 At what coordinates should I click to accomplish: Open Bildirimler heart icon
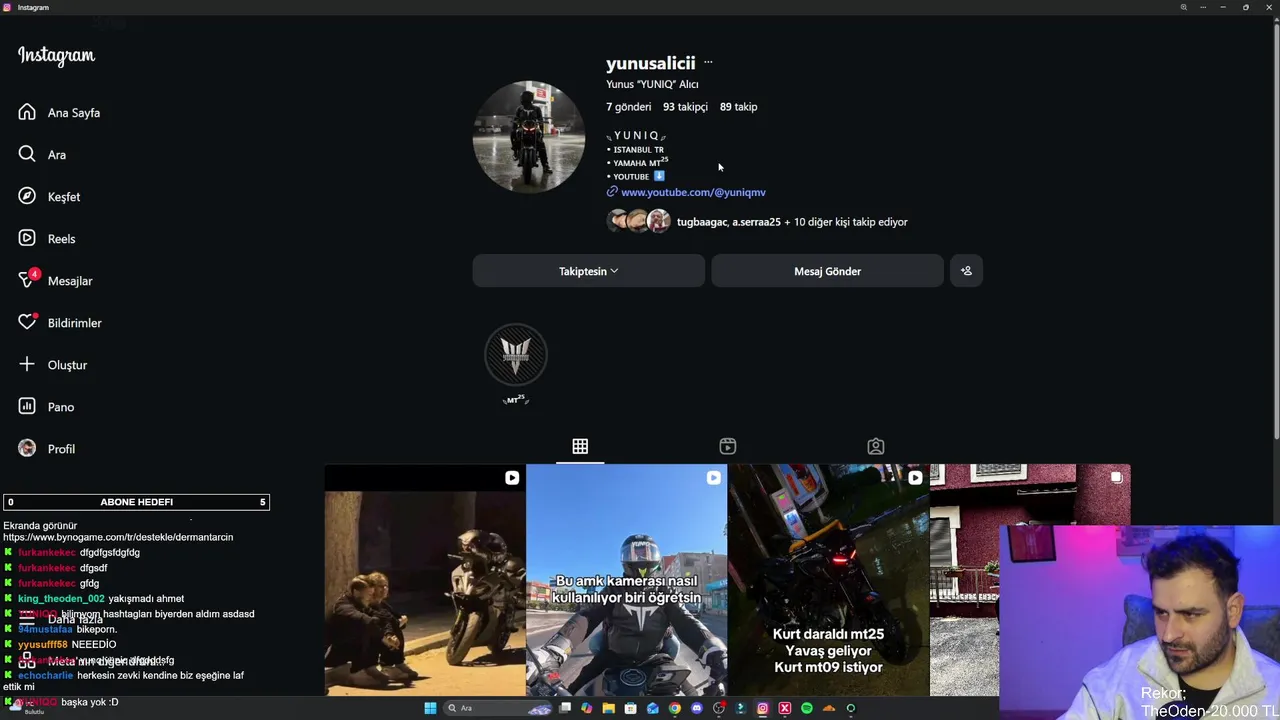[27, 322]
